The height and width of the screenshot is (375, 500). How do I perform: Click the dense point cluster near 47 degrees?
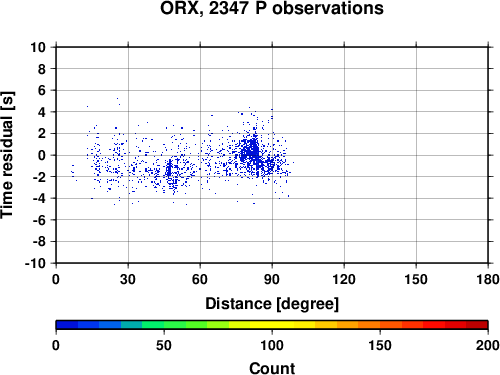pyautogui.click(x=169, y=169)
